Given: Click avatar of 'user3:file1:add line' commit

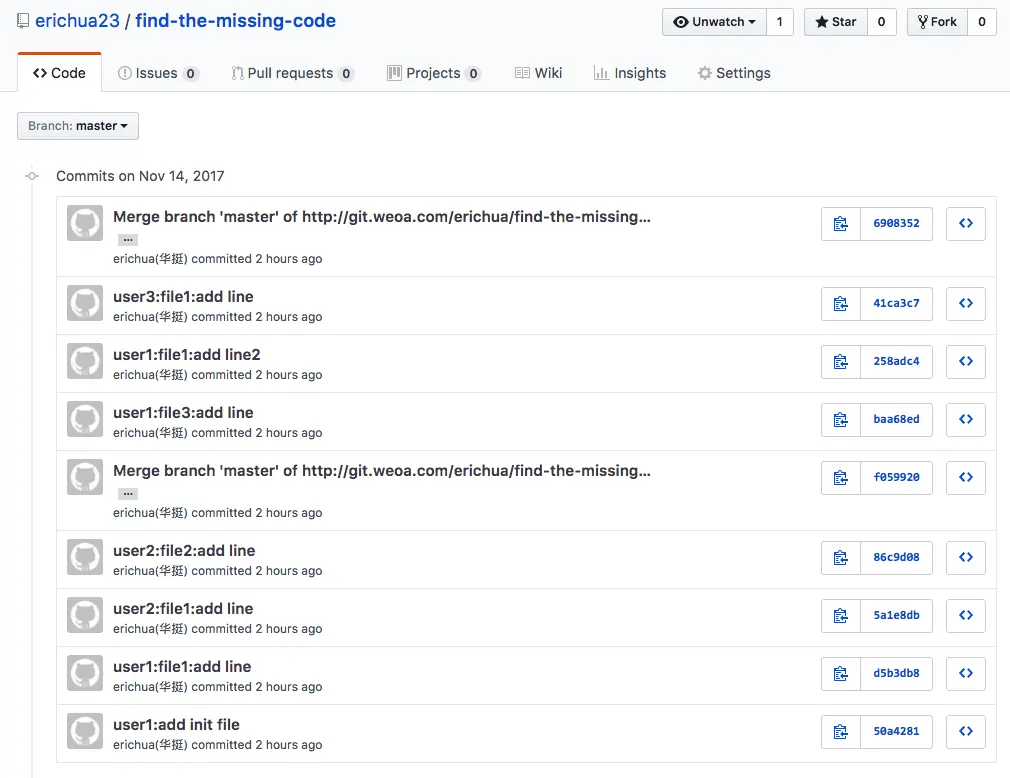Looking at the screenshot, I should point(85,303).
